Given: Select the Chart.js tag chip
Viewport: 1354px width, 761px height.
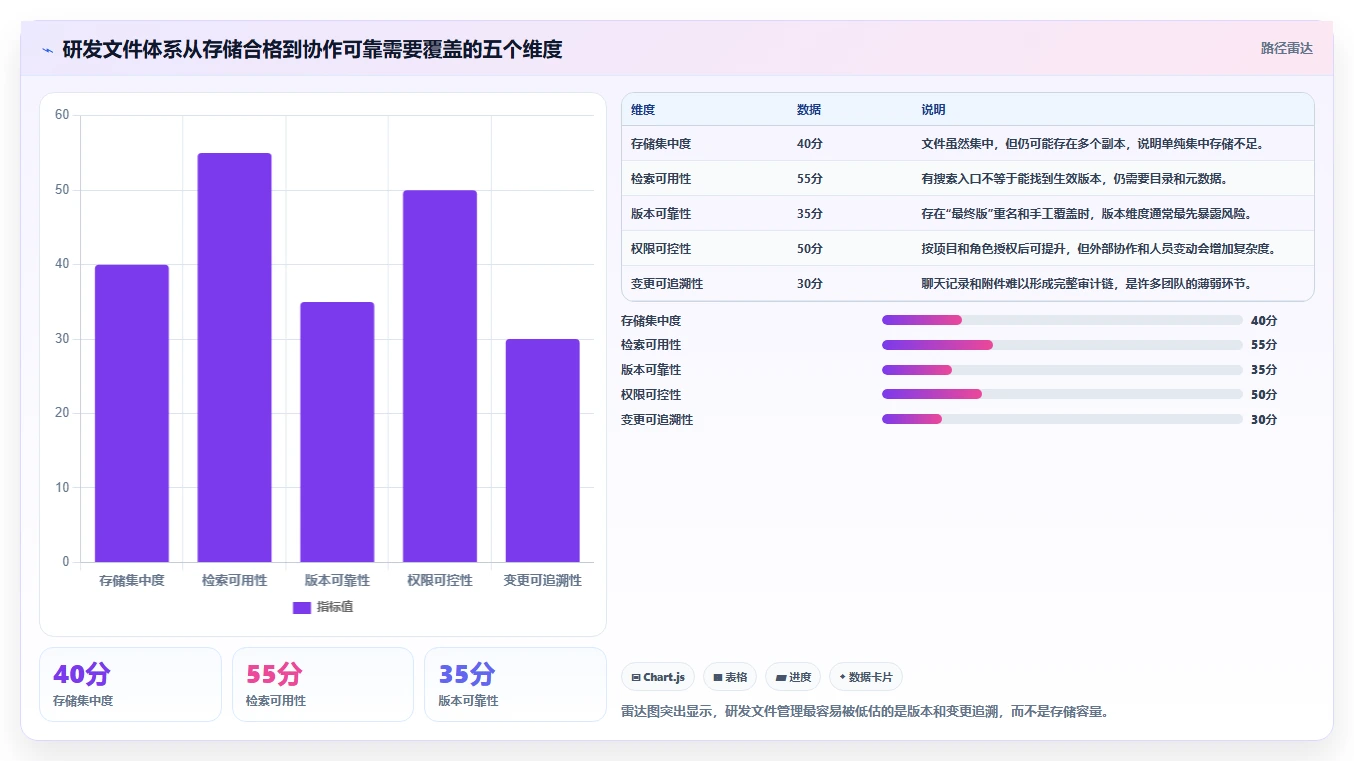Looking at the screenshot, I should click(658, 677).
